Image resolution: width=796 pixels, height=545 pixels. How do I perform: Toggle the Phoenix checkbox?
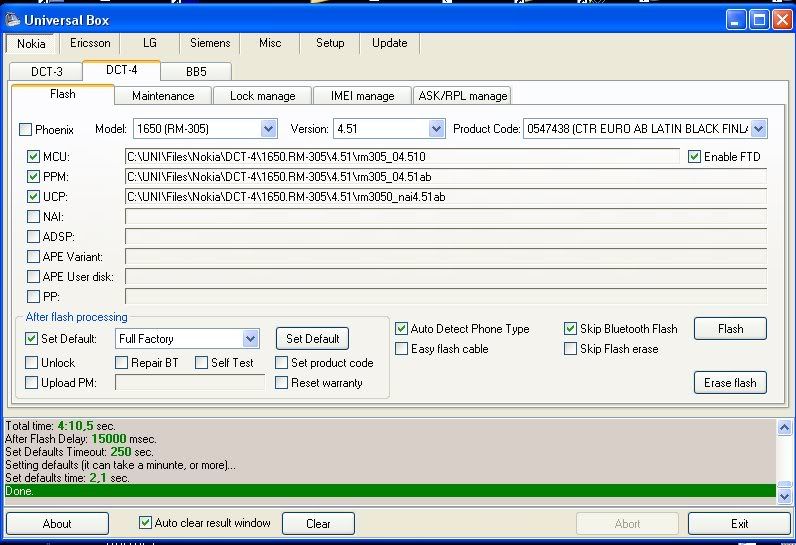tap(25, 129)
